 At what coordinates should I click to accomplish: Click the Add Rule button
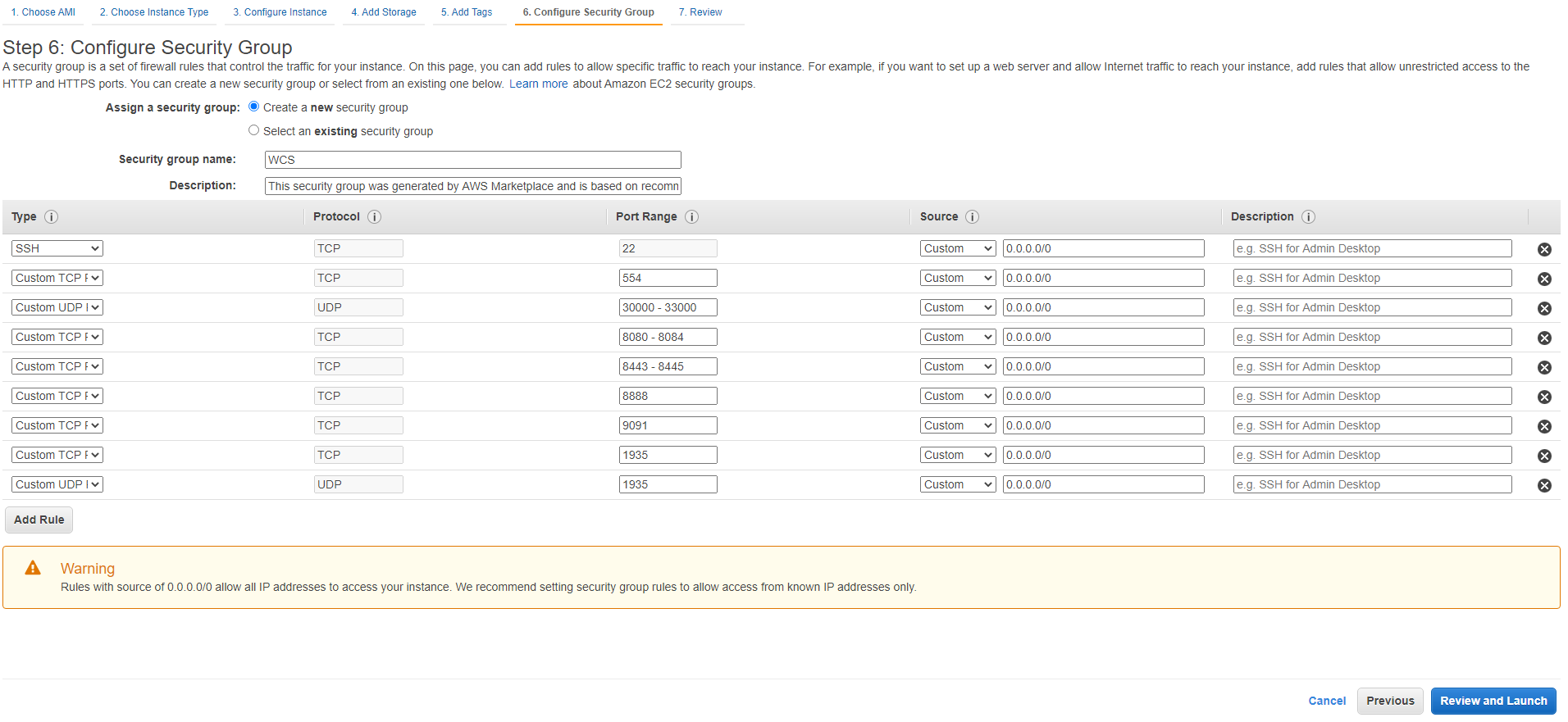pyautogui.click(x=39, y=520)
